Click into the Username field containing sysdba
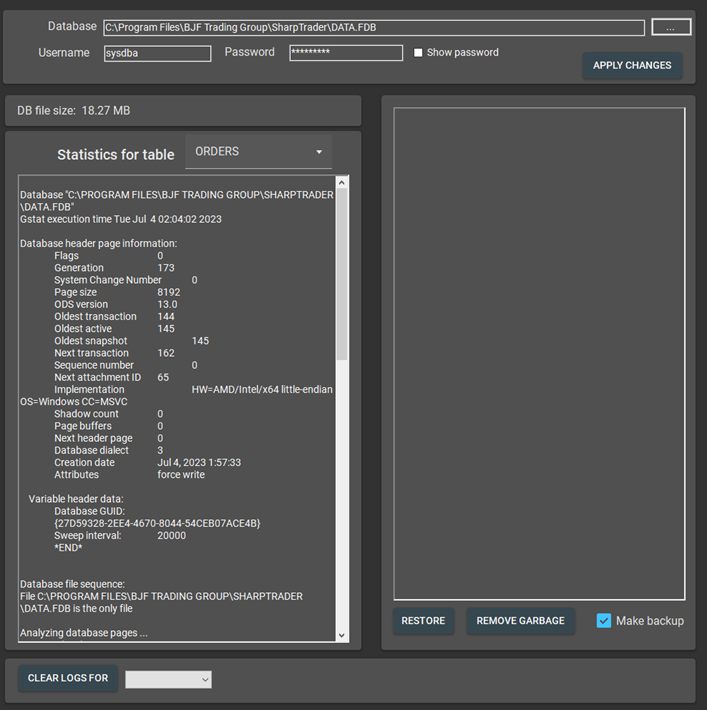Viewport: 707px width, 710px height. tap(157, 53)
